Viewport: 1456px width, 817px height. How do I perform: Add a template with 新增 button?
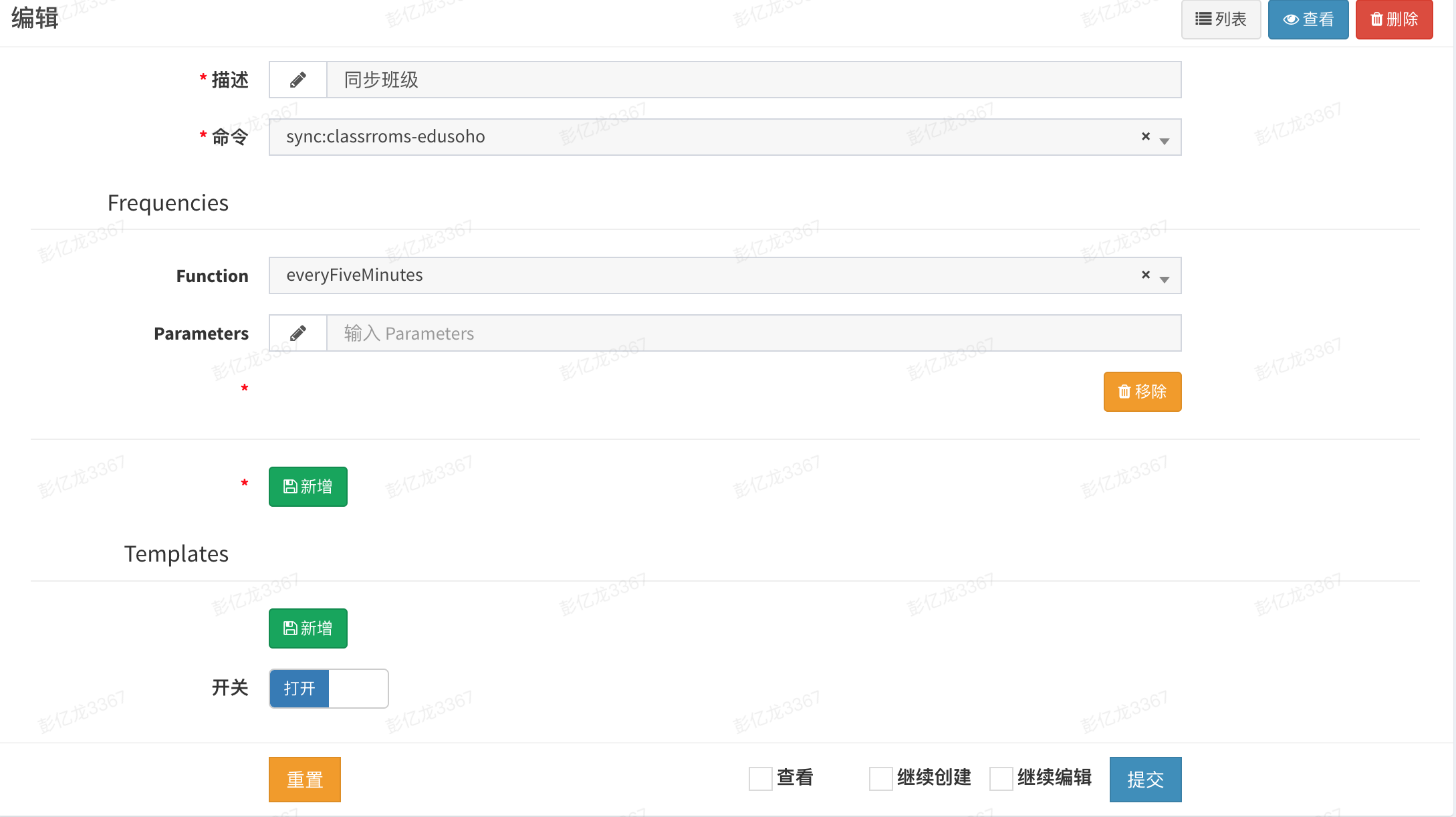click(308, 628)
